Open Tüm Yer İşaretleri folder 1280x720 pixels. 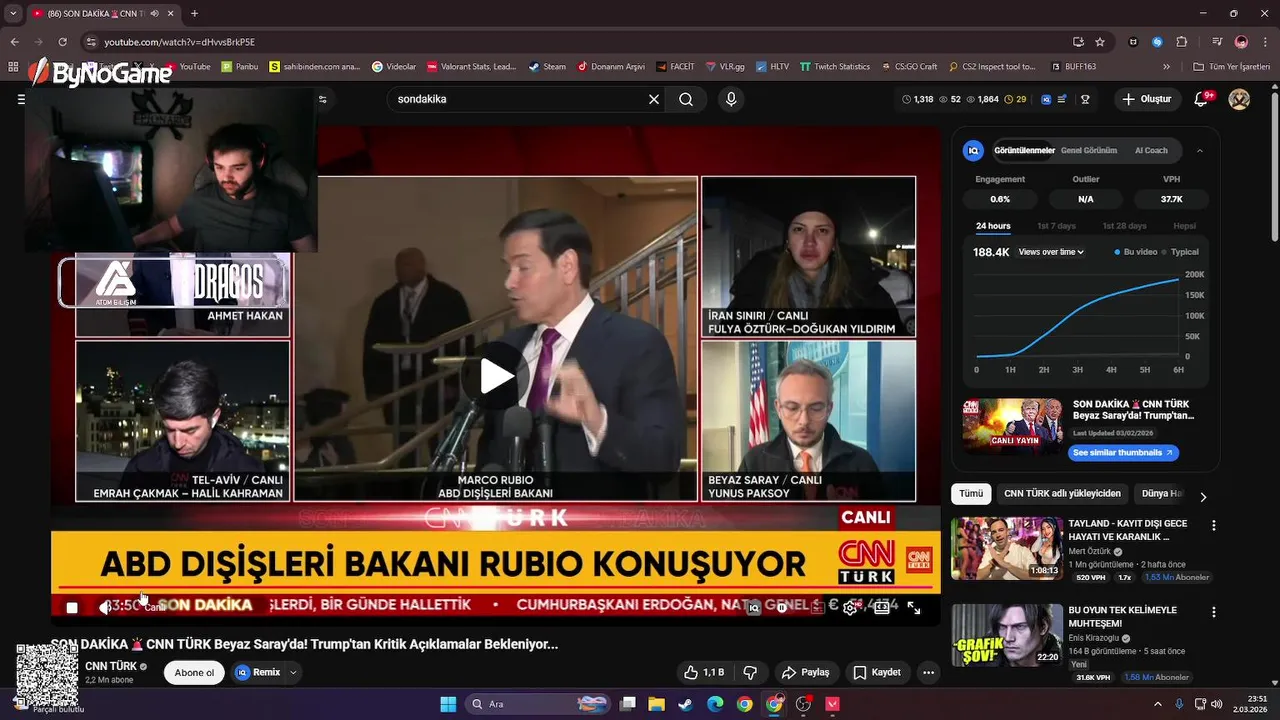click(1233, 67)
